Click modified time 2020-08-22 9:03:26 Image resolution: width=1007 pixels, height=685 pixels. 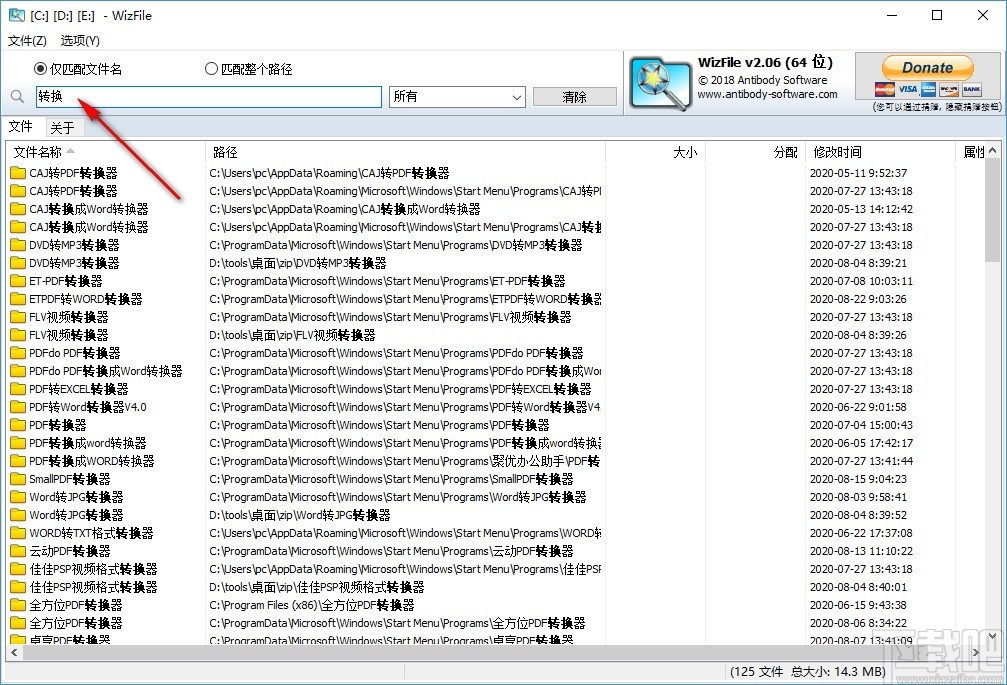(x=858, y=299)
